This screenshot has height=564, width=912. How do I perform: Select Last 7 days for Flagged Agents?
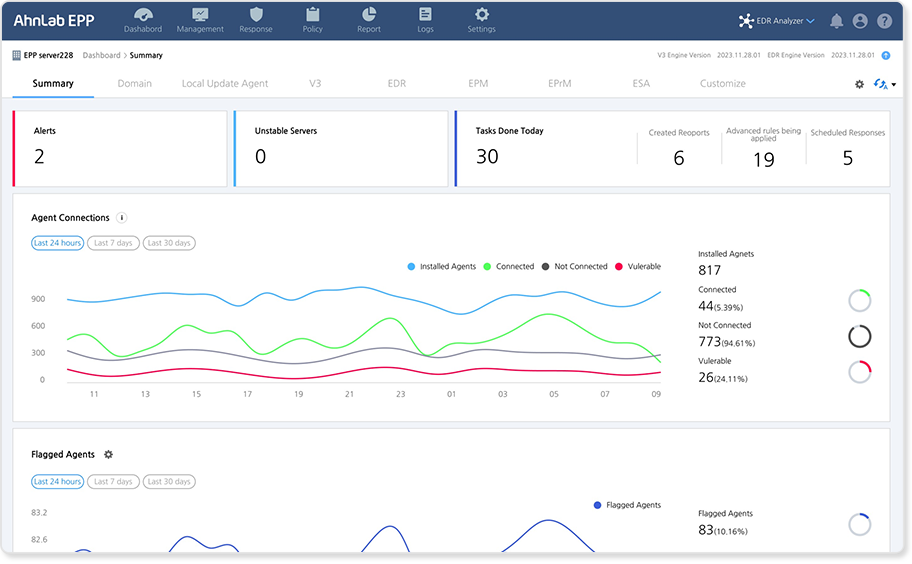(112, 482)
